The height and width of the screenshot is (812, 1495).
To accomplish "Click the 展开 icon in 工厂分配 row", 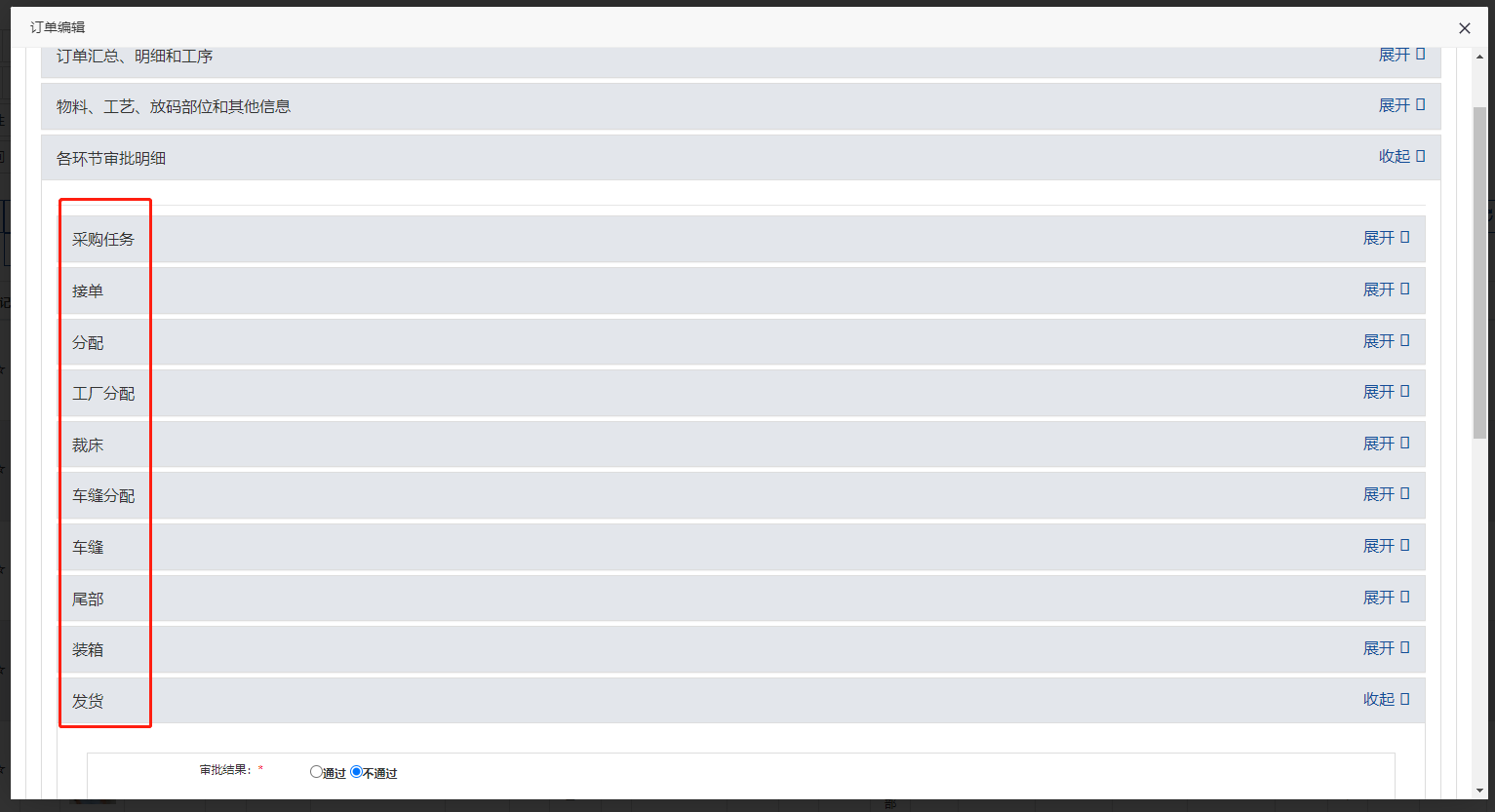I will [1404, 392].
